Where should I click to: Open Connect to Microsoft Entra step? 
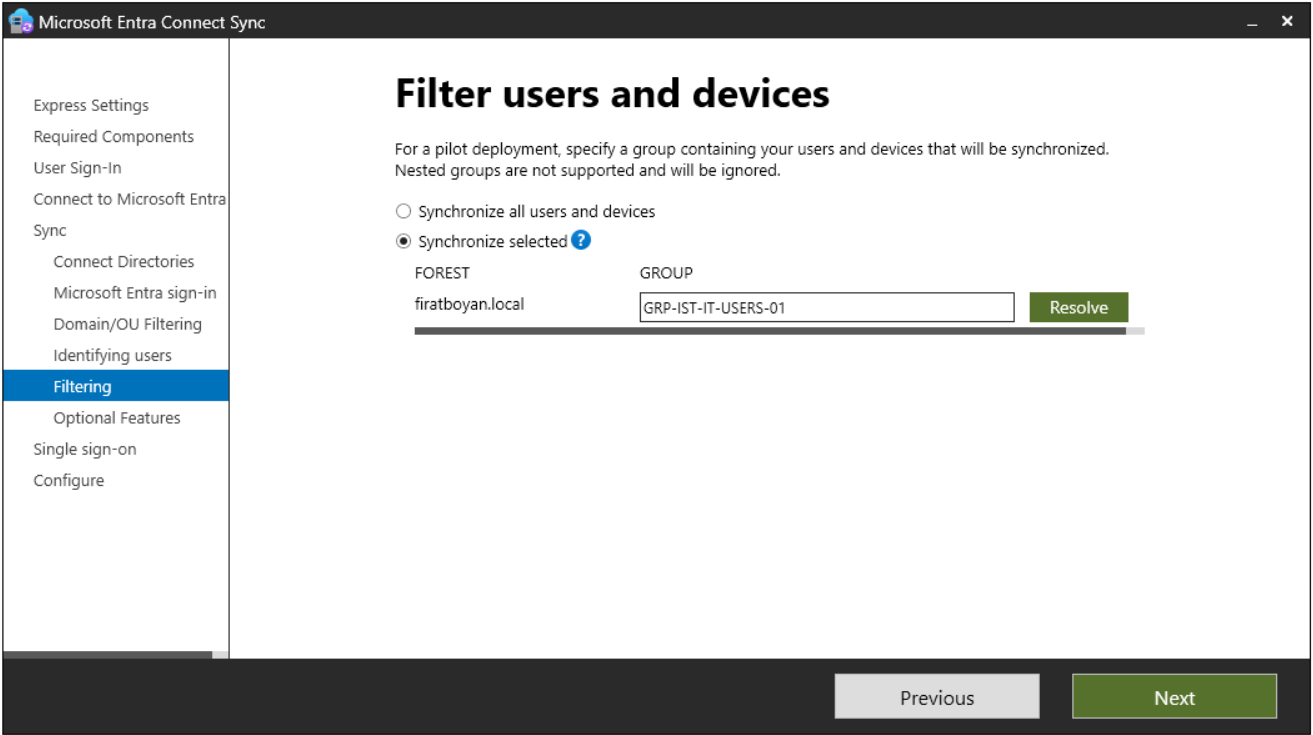click(130, 198)
